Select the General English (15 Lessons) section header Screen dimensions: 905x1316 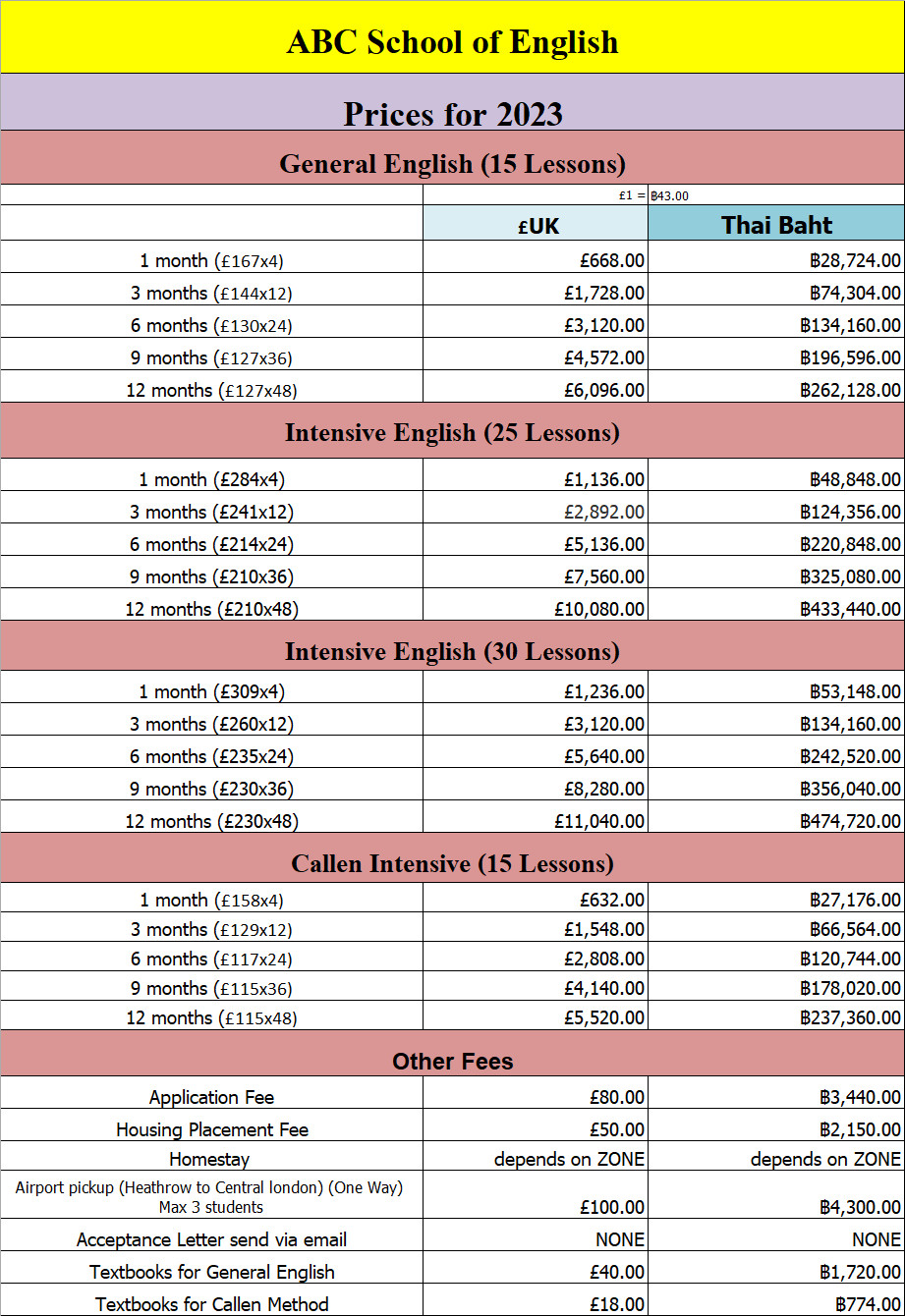(452, 163)
